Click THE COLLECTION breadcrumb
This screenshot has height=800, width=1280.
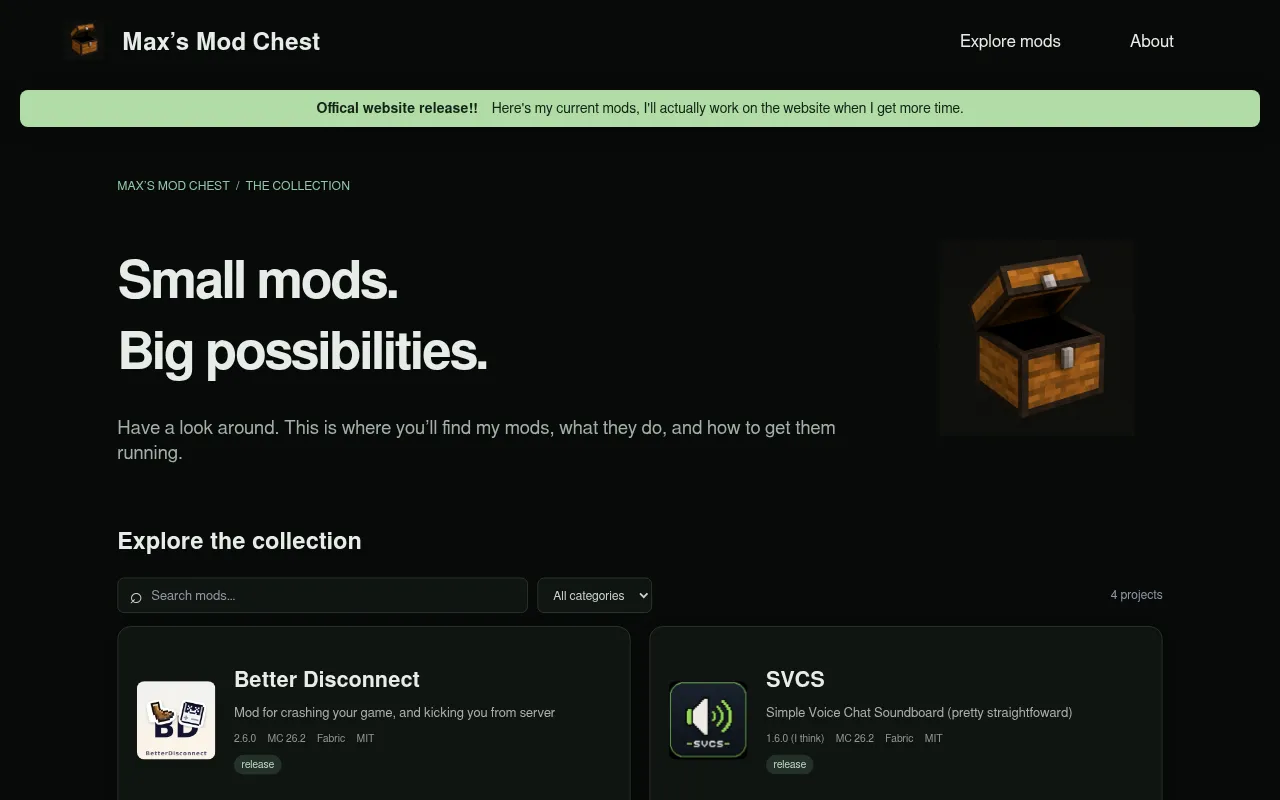tap(298, 186)
